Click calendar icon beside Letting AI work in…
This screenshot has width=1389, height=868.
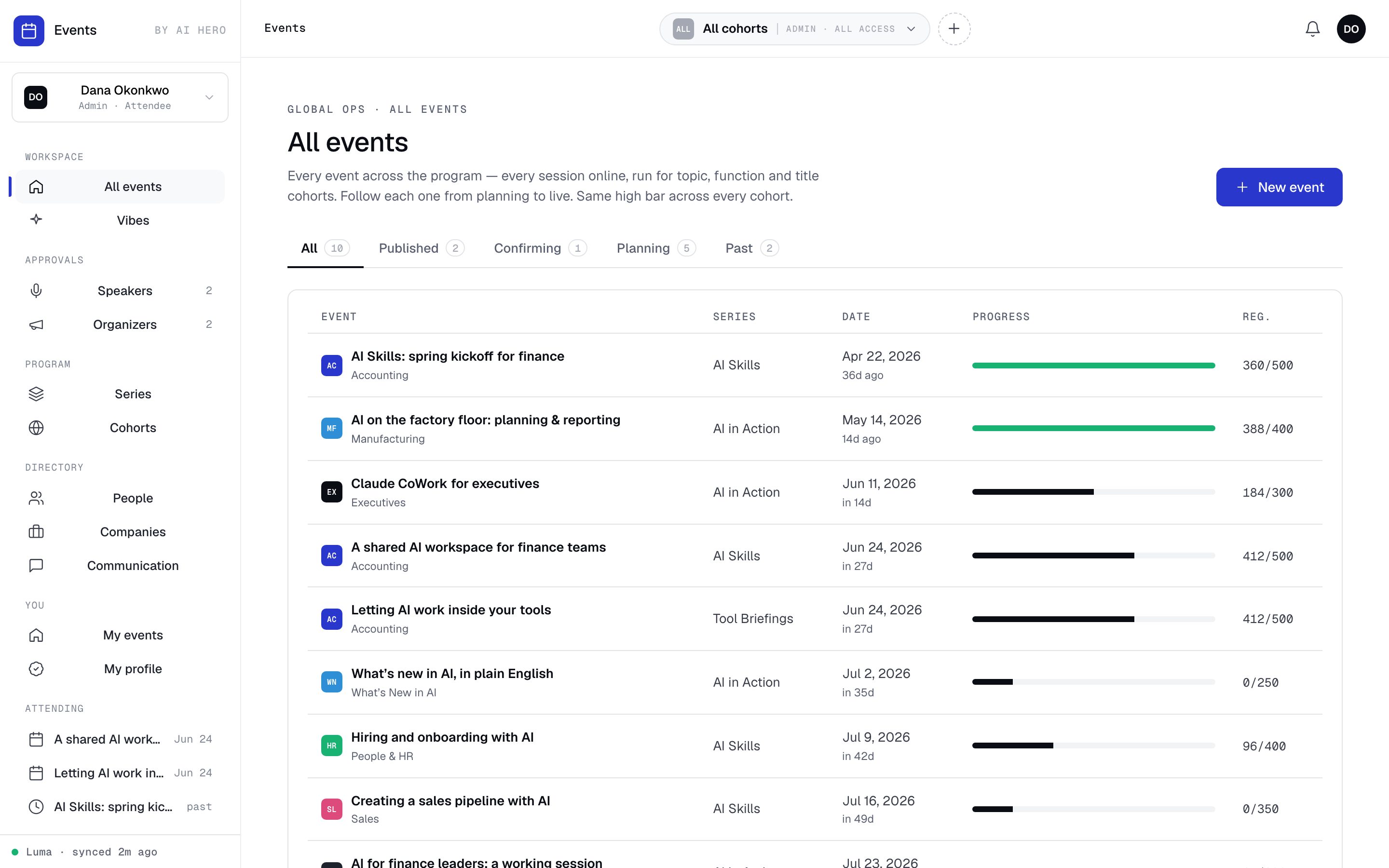tap(36, 773)
